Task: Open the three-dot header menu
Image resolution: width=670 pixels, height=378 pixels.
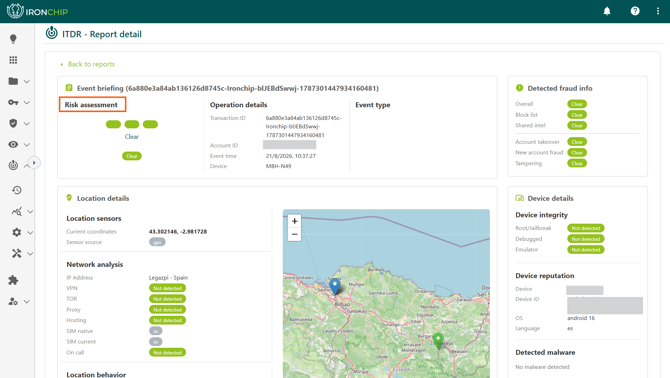Action: [x=658, y=11]
